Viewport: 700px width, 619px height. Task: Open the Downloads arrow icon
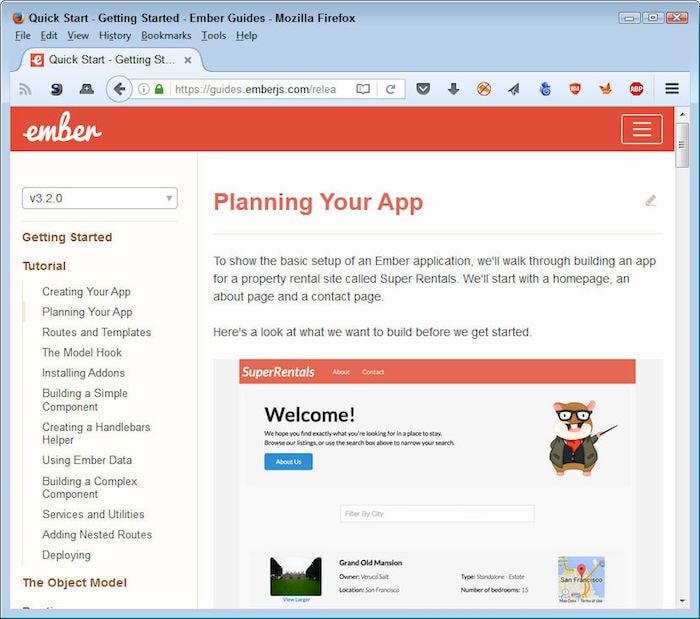(x=454, y=89)
